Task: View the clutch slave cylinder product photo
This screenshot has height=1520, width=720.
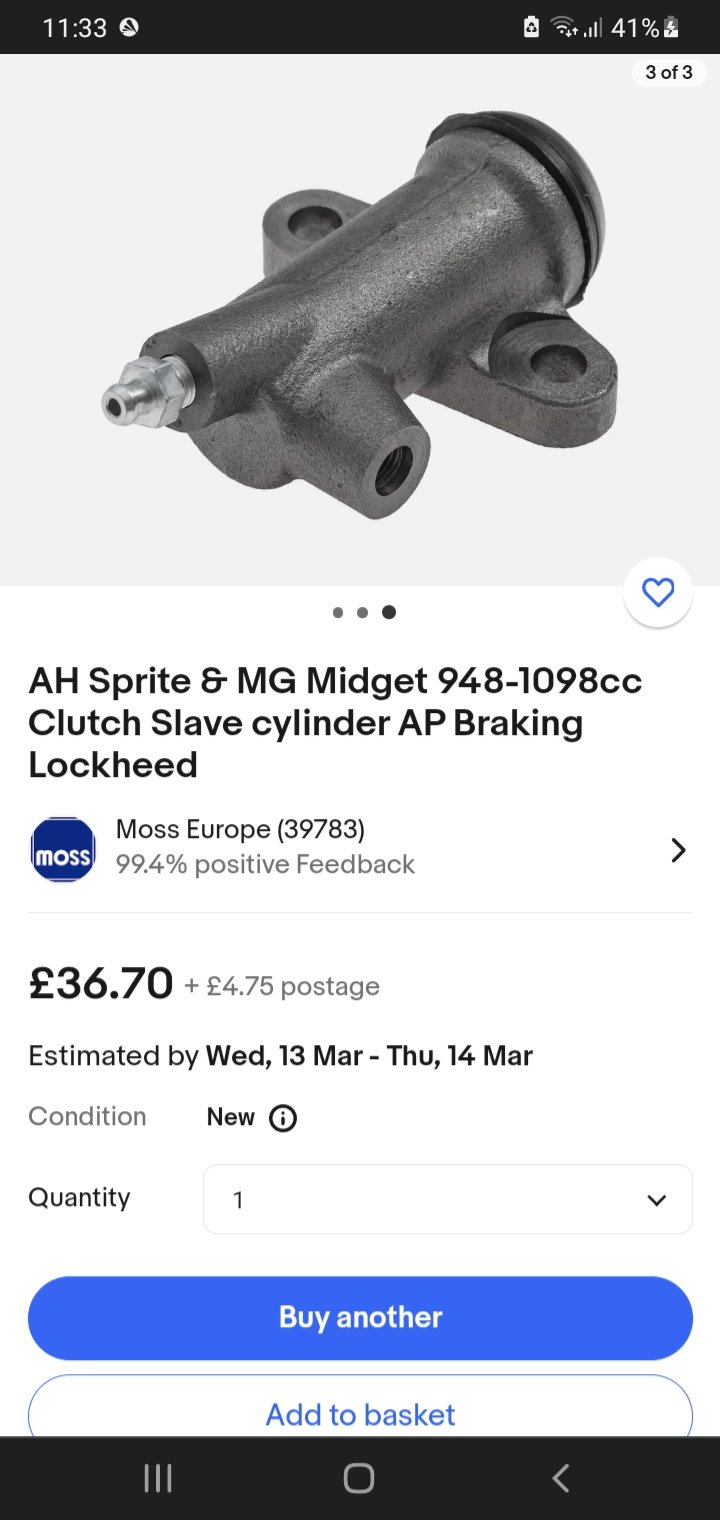Action: tap(360, 320)
